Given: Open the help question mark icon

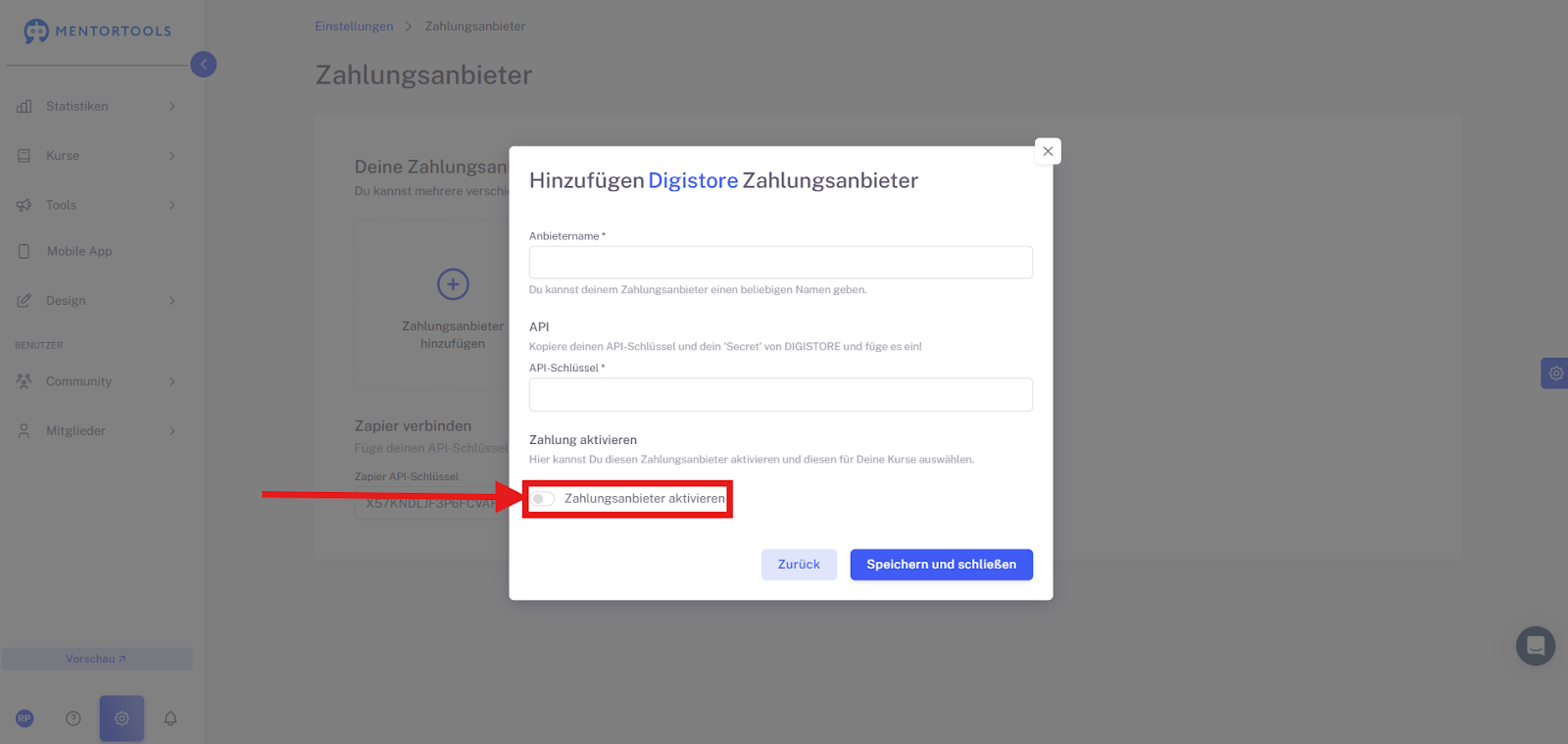Looking at the screenshot, I should point(73,719).
